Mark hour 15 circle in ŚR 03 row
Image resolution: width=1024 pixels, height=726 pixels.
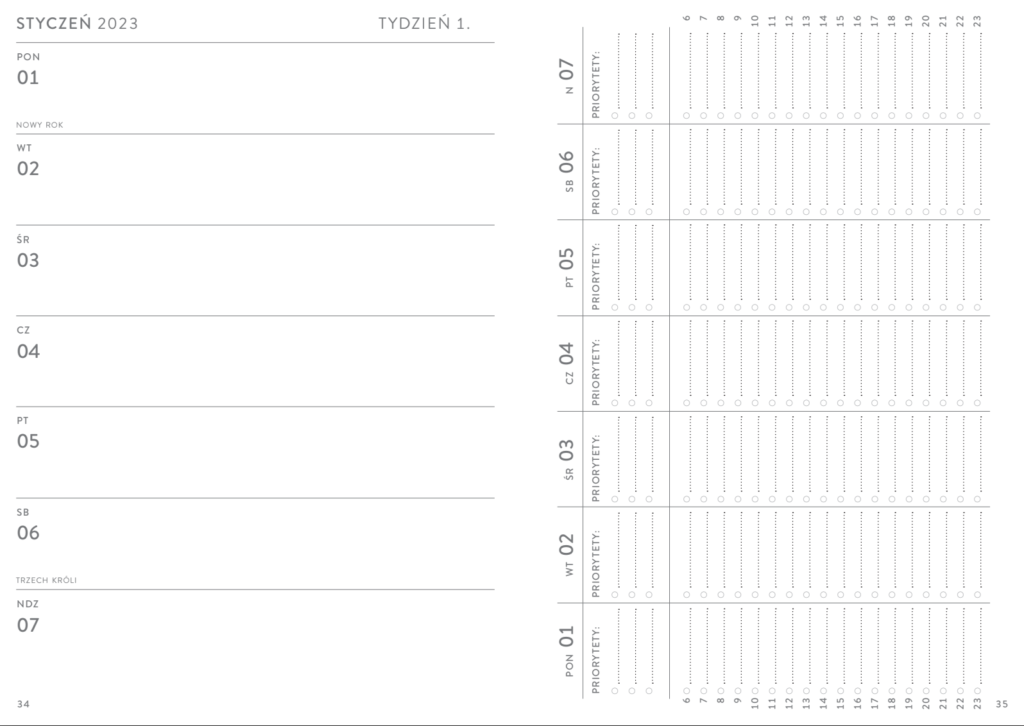[x=840, y=499]
